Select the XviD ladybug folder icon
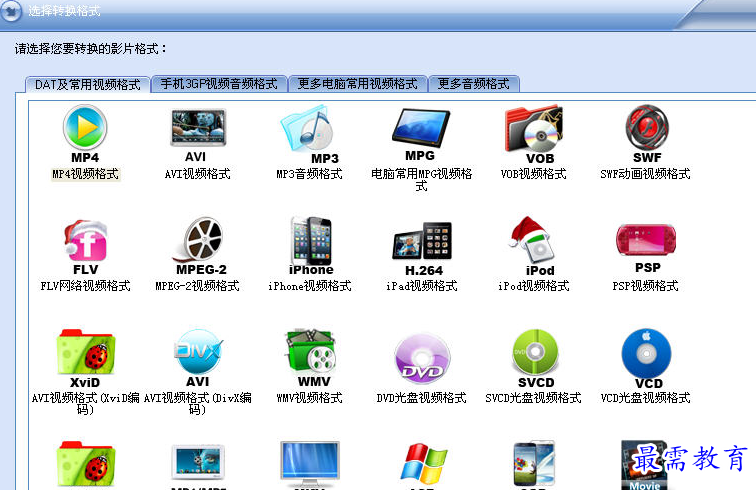 click(x=86, y=352)
